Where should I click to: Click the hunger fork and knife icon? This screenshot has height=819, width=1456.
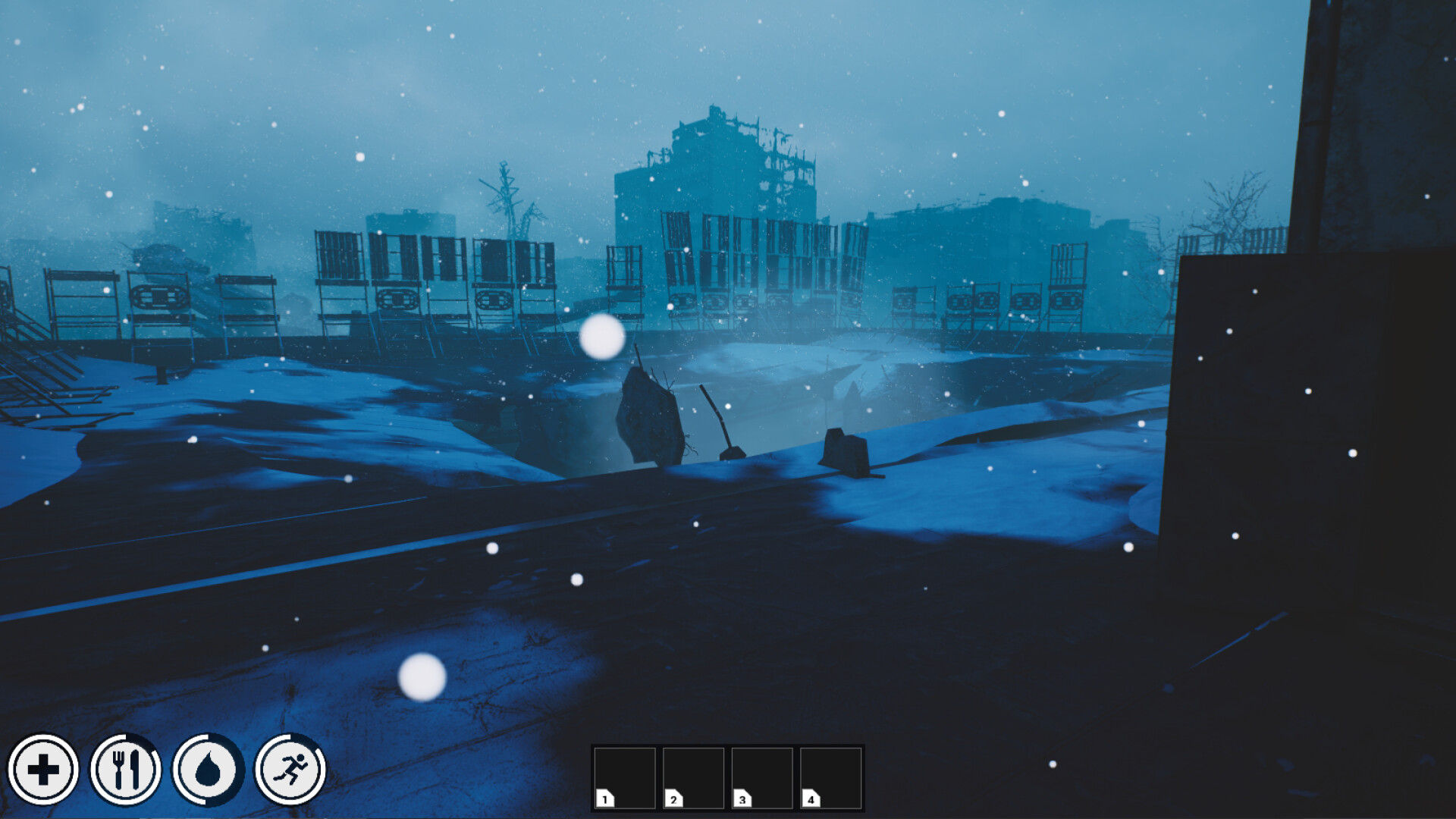pos(125,770)
